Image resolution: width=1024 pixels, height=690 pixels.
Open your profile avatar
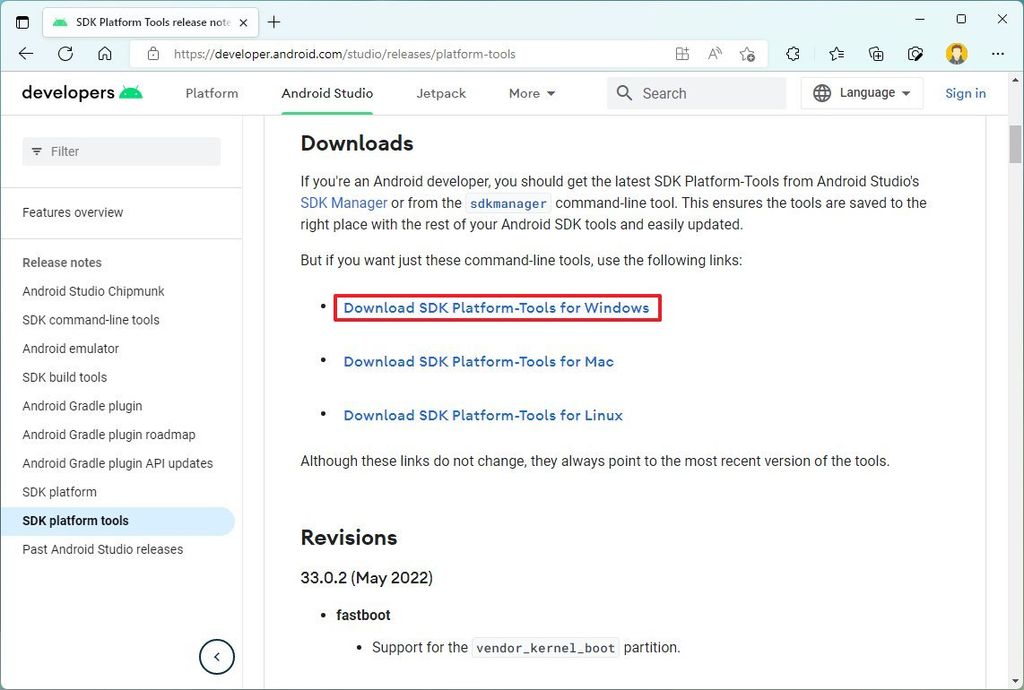point(957,54)
